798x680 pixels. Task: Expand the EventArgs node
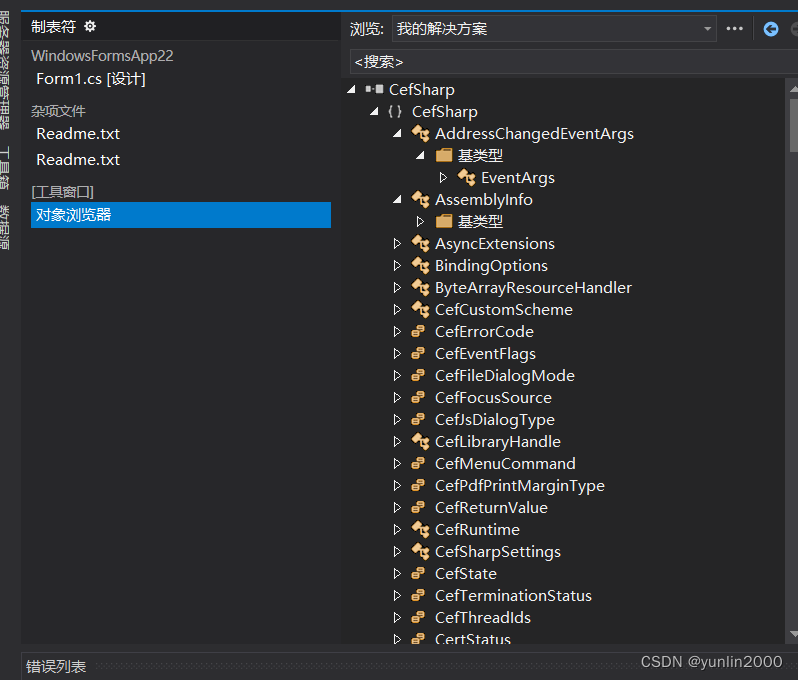(x=443, y=177)
